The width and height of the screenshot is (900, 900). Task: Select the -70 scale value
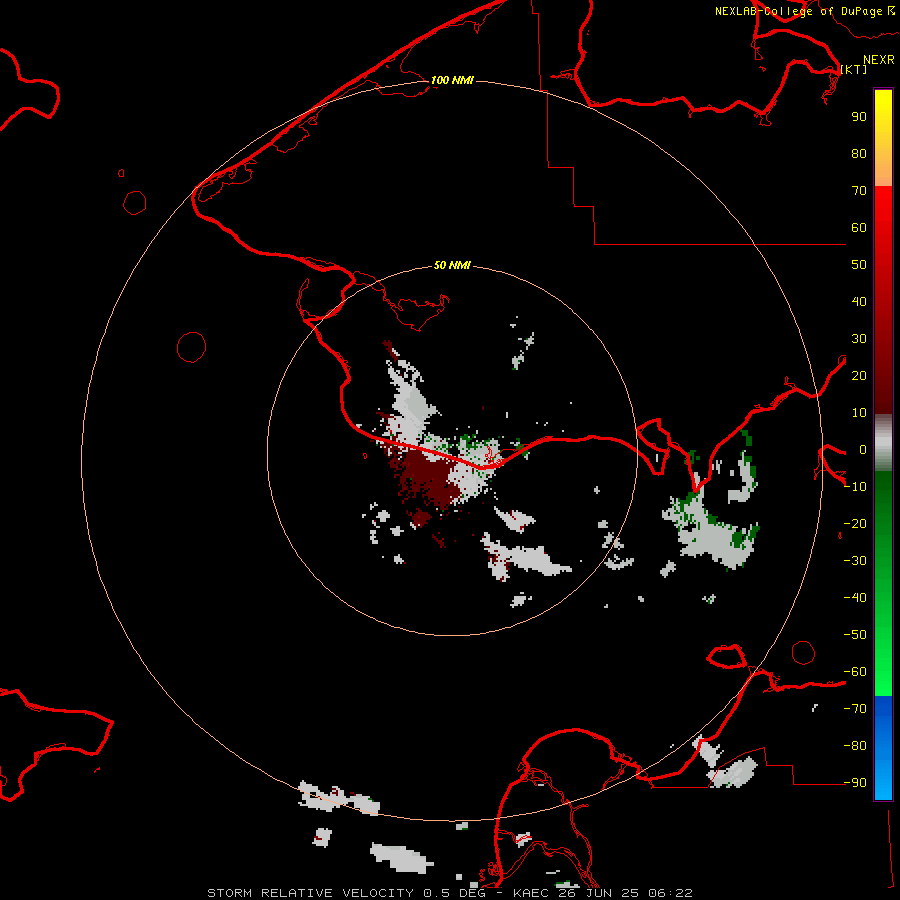point(855,709)
